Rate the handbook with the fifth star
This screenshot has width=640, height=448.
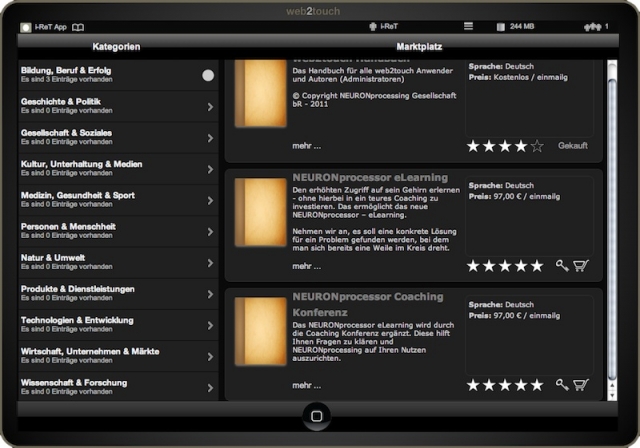pos(537,146)
